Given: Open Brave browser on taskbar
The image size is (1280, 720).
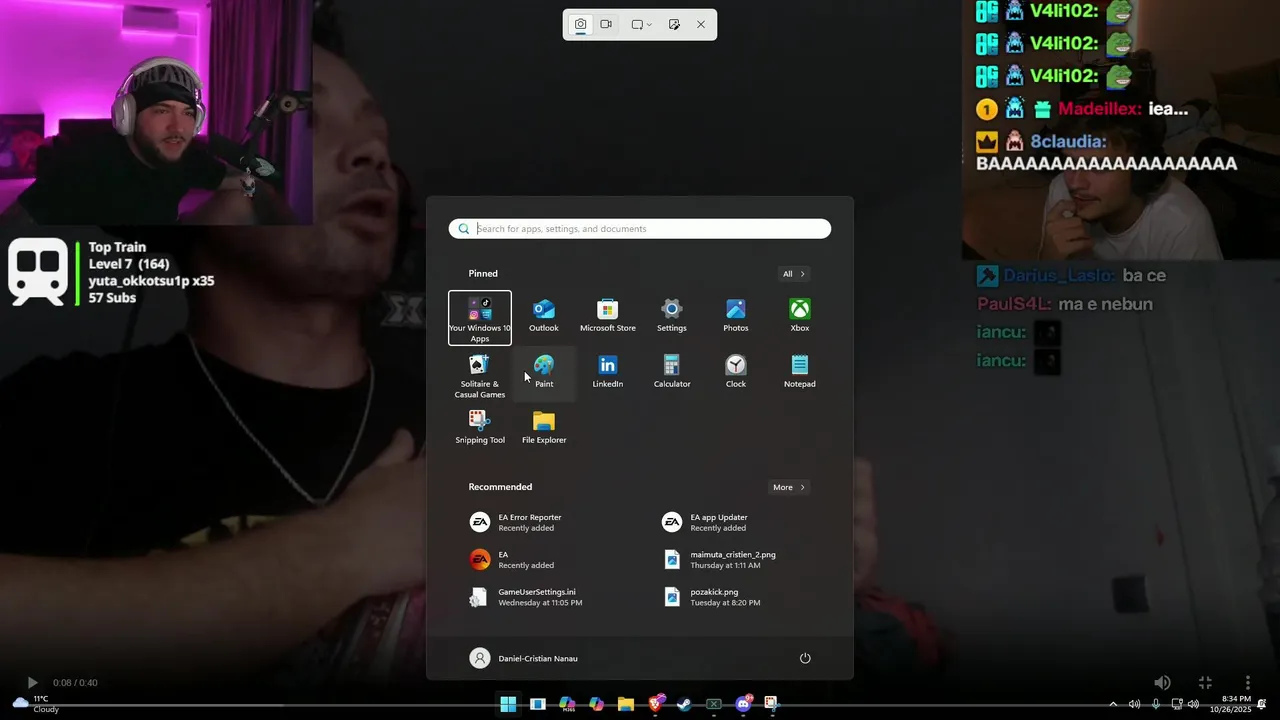Looking at the screenshot, I should point(655,704).
